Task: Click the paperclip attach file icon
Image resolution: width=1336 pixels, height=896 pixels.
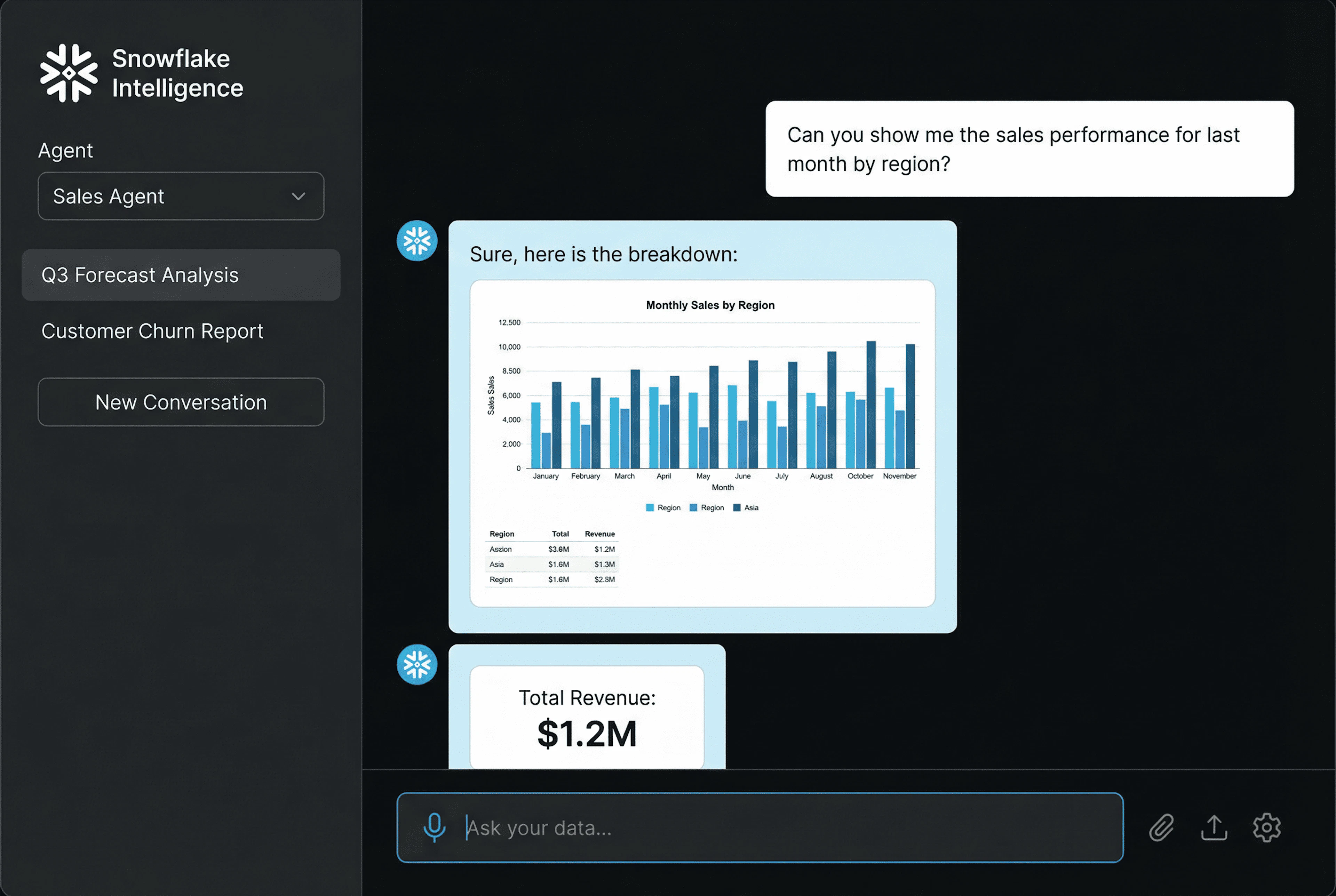Action: click(x=1161, y=827)
